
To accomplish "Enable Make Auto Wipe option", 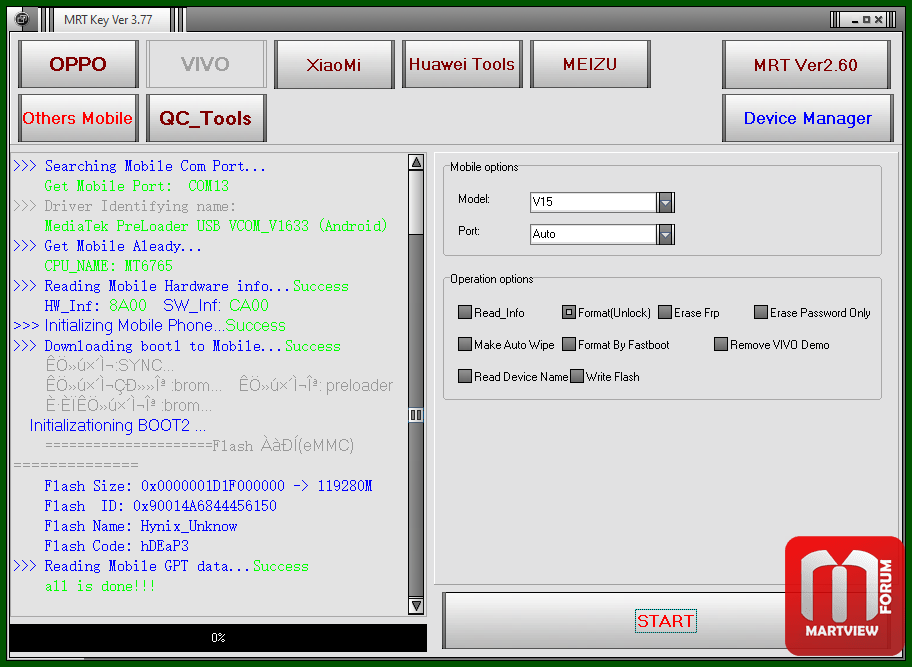I will 465,344.
